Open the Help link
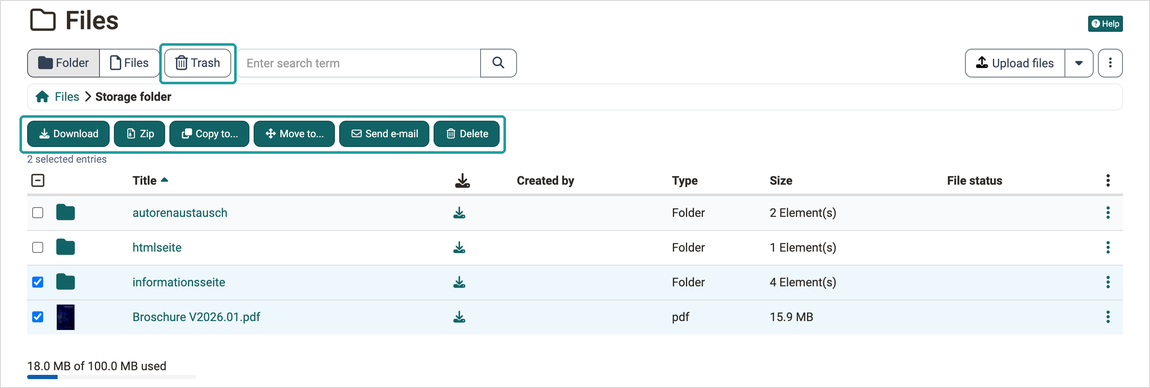This screenshot has height=388, width=1150. click(1105, 24)
